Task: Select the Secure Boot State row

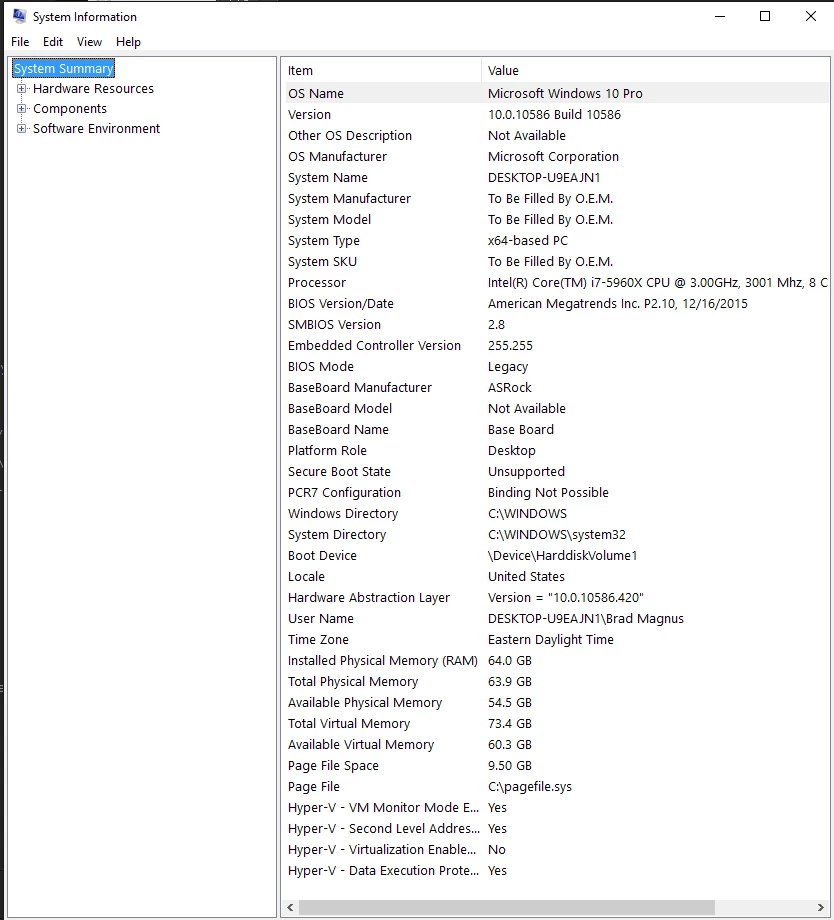Action: (555, 472)
